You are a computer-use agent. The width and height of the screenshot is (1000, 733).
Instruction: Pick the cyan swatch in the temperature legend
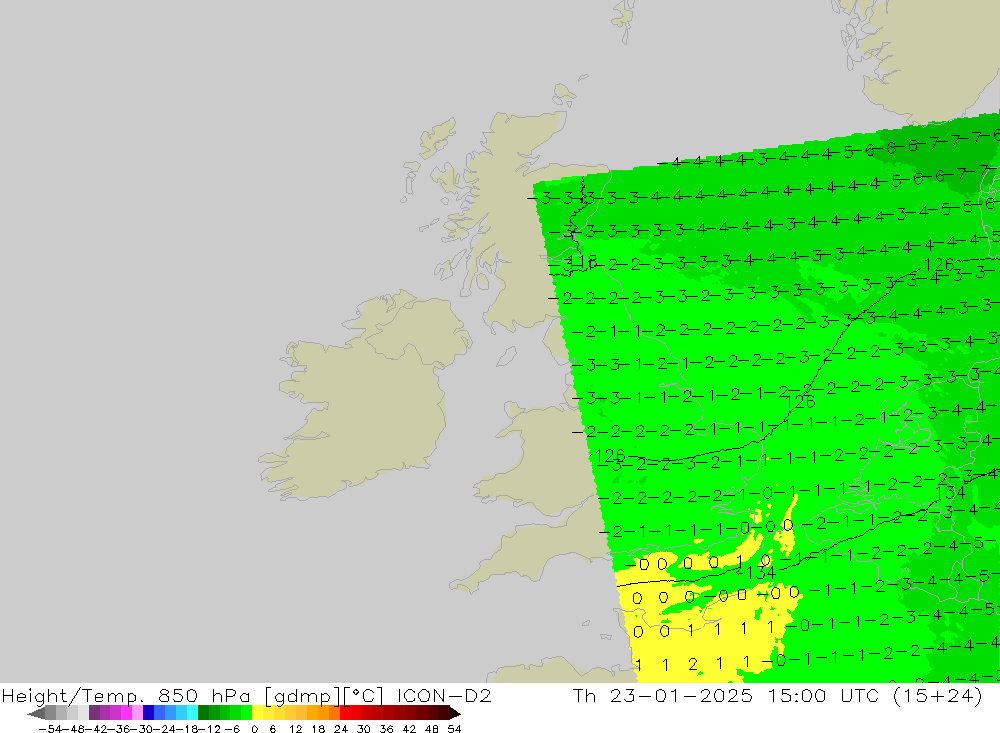192,713
